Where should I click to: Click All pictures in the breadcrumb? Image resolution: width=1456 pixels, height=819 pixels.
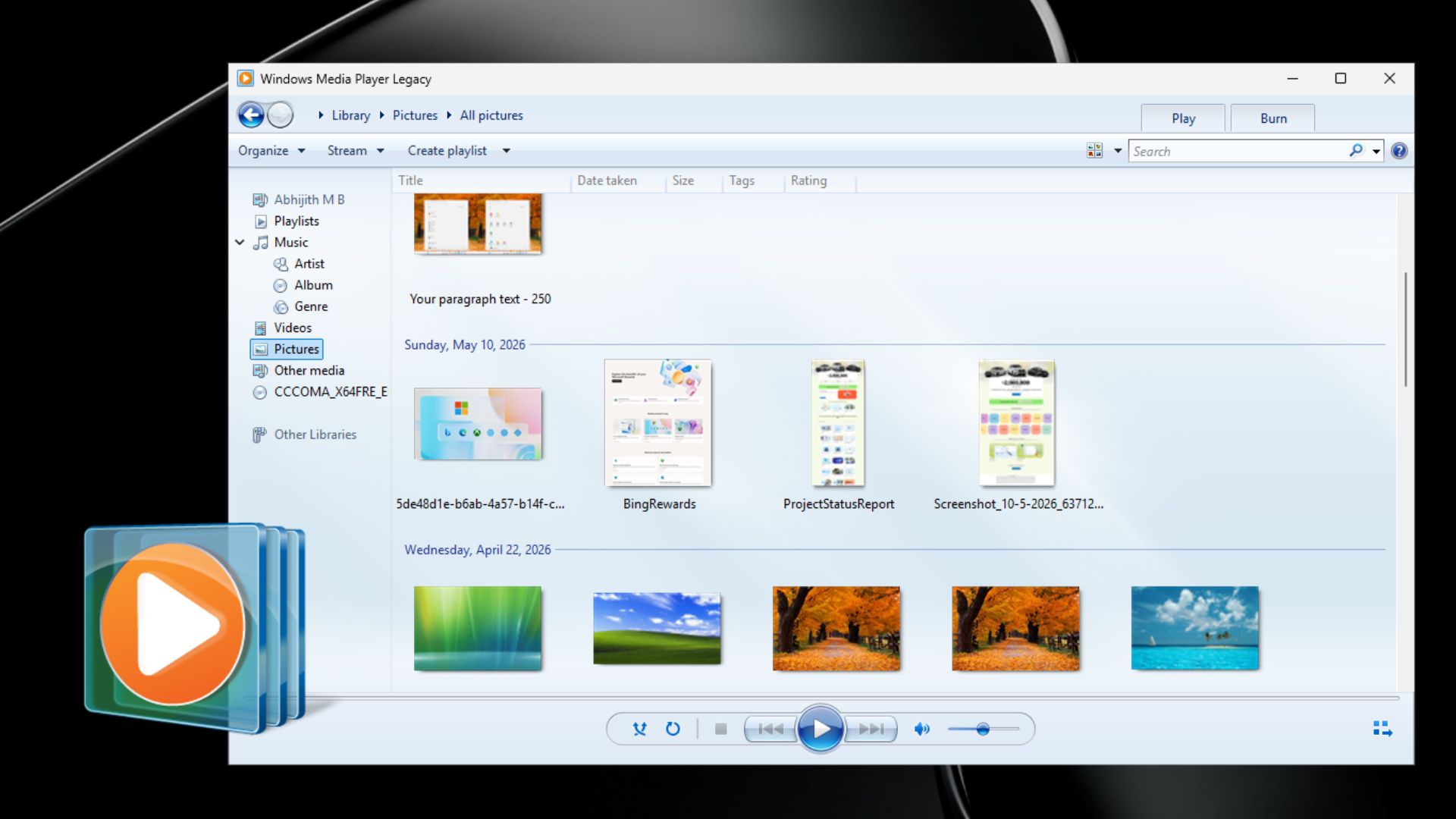[491, 115]
